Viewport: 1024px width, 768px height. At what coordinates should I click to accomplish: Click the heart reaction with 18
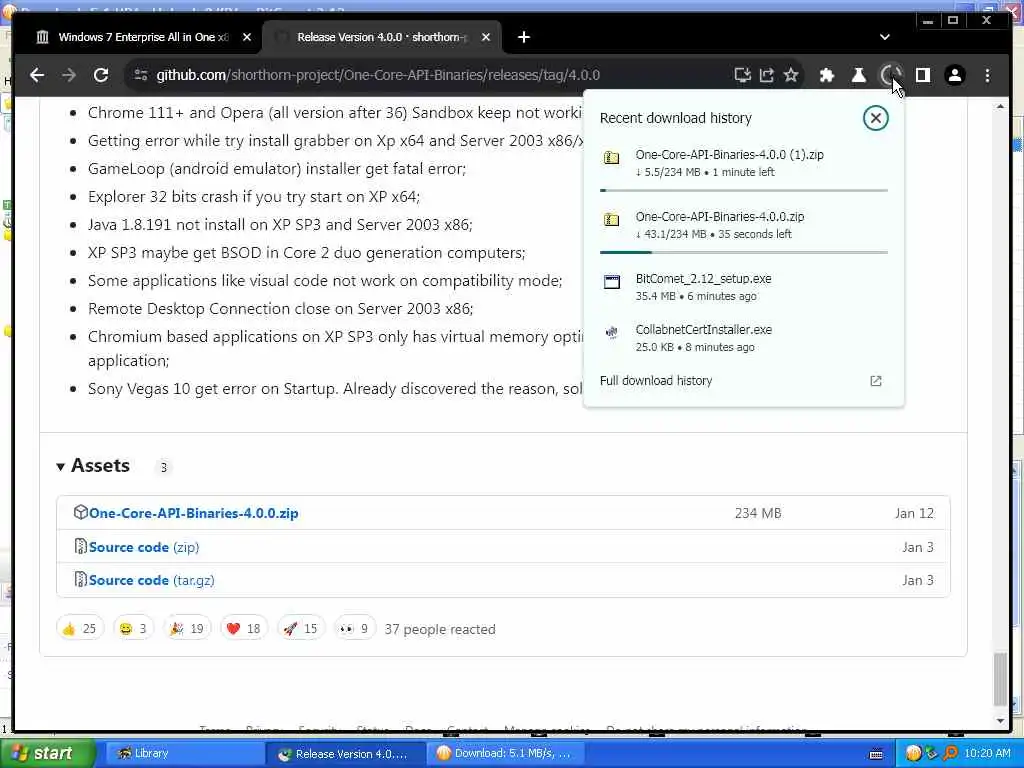[244, 628]
